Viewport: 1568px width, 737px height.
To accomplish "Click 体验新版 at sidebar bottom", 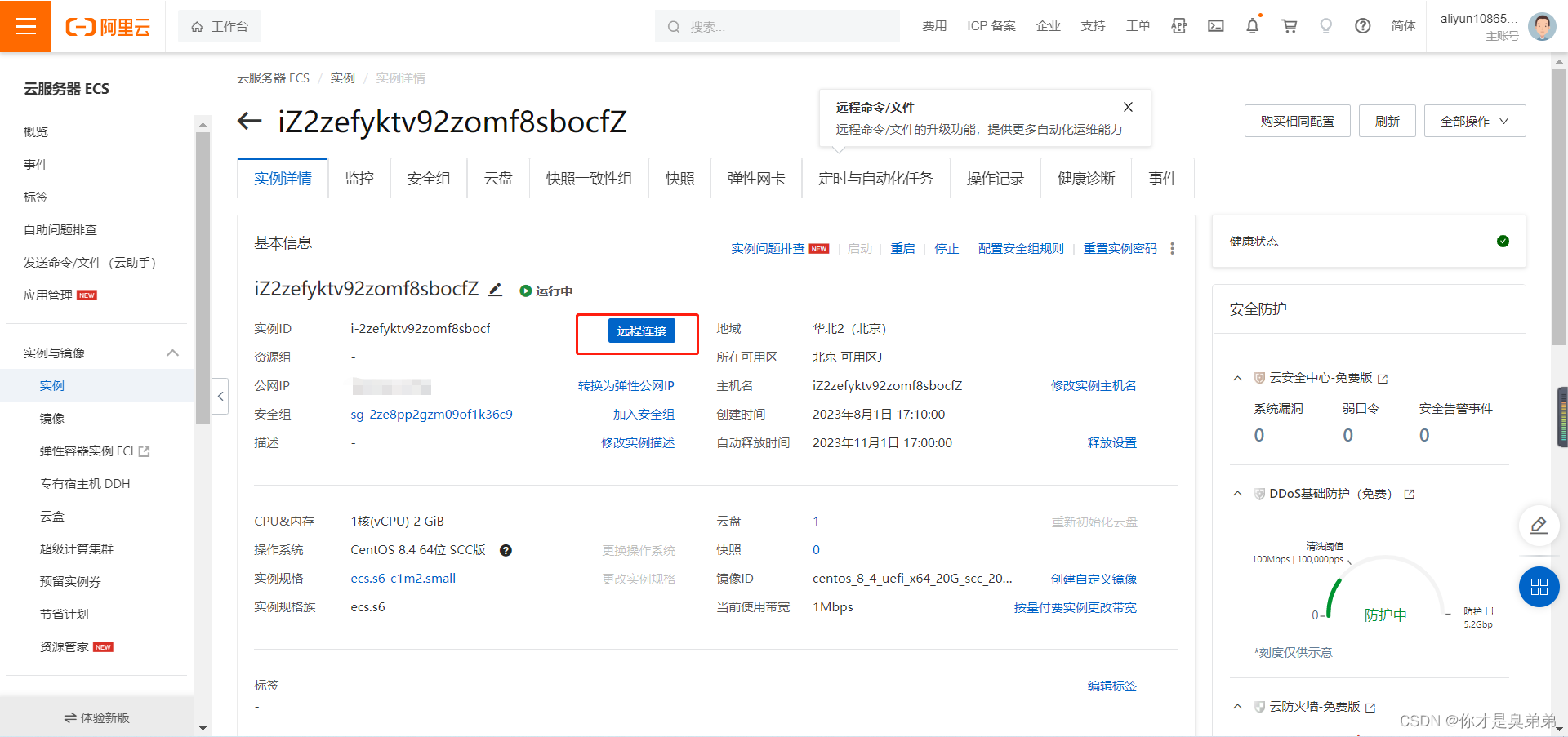I will pos(97,718).
